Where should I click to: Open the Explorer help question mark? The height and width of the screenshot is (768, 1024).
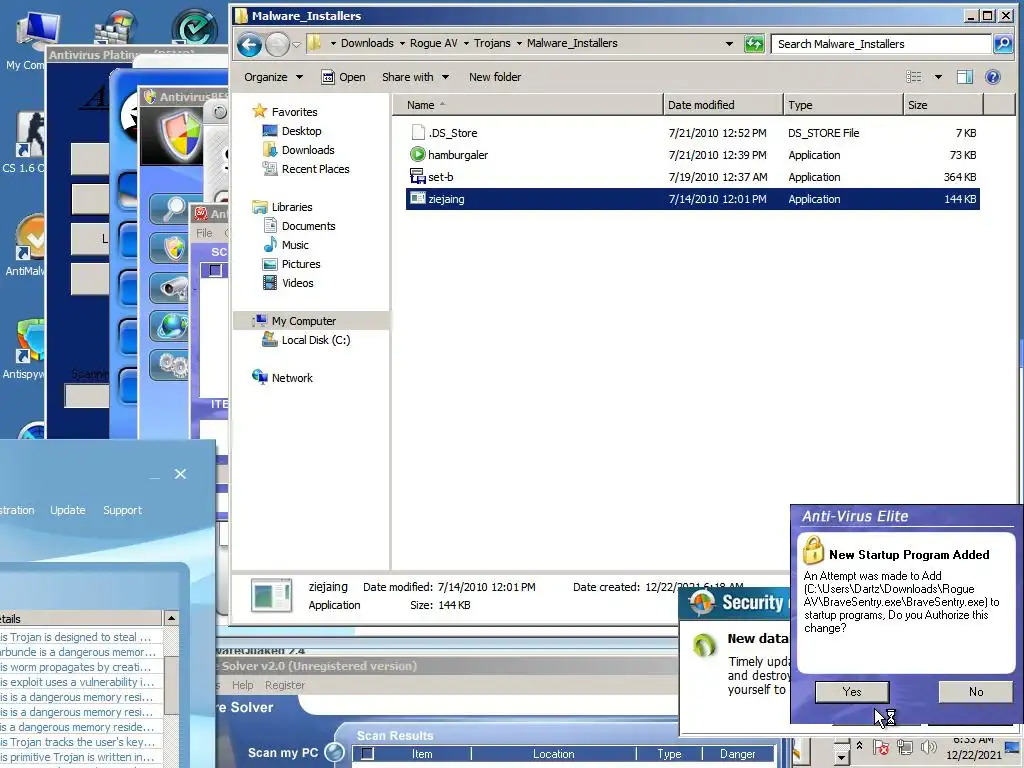993,77
